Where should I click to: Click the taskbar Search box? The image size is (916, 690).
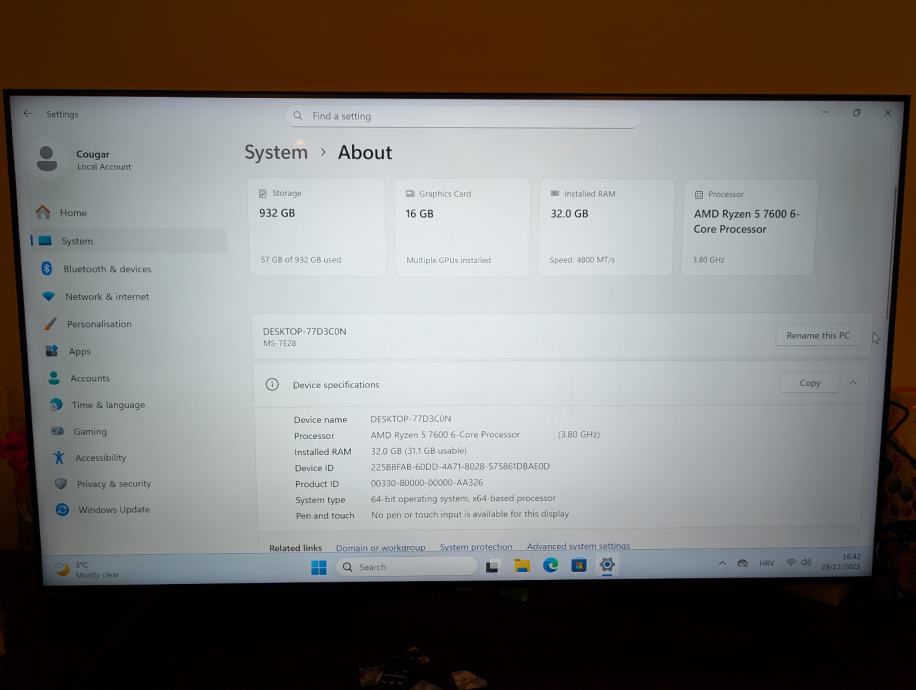coord(407,567)
